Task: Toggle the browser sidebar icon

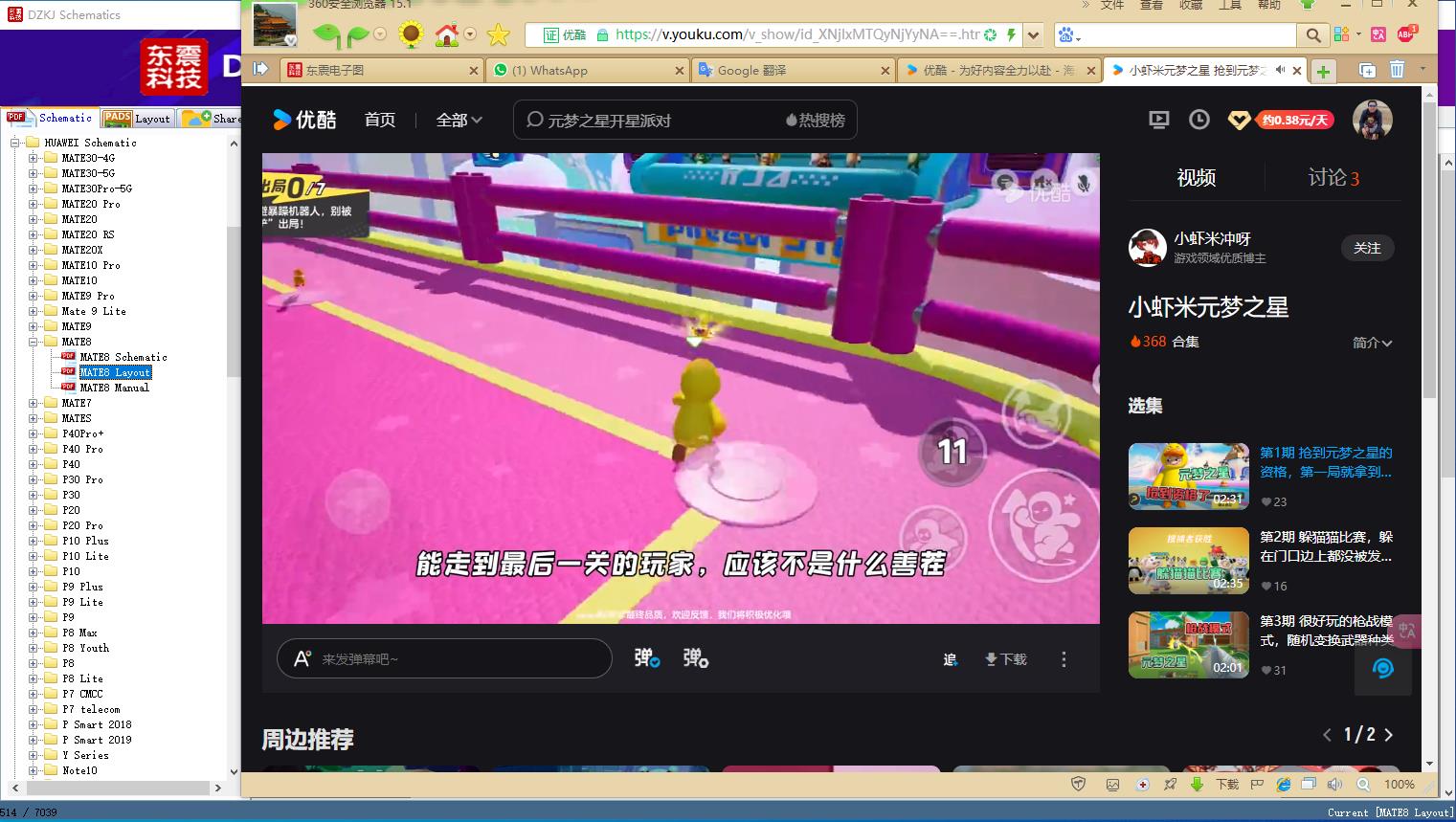Action: (x=260, y=69)
